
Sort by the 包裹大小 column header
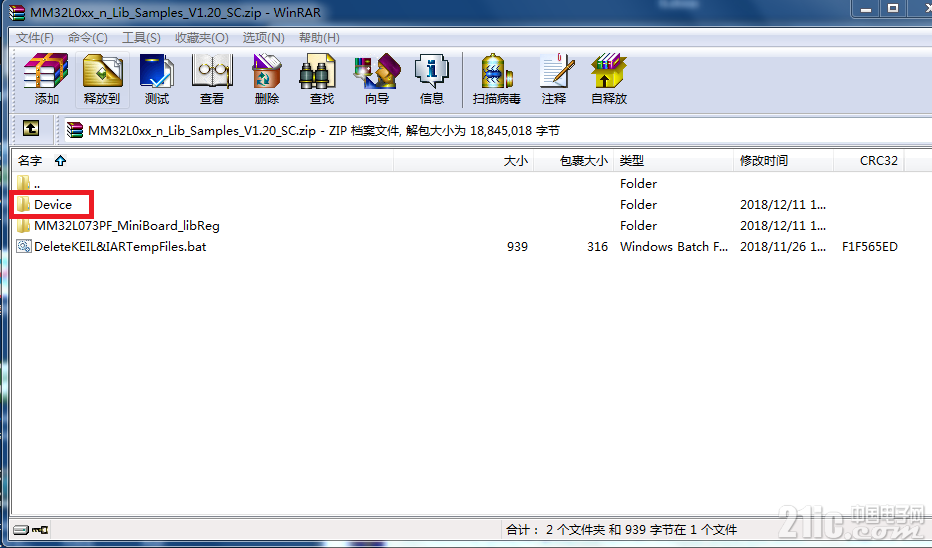pos(574,160)
